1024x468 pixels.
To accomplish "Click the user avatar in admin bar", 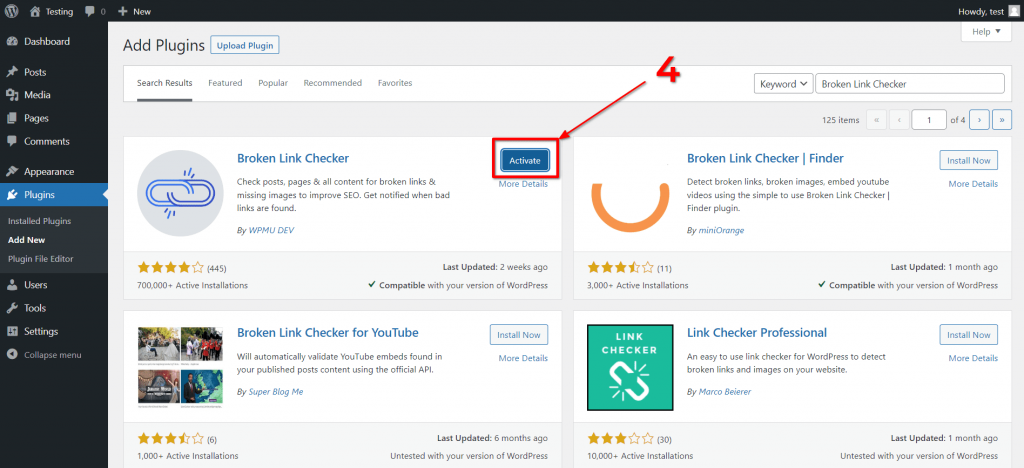I will click(x=1013, y=11).
